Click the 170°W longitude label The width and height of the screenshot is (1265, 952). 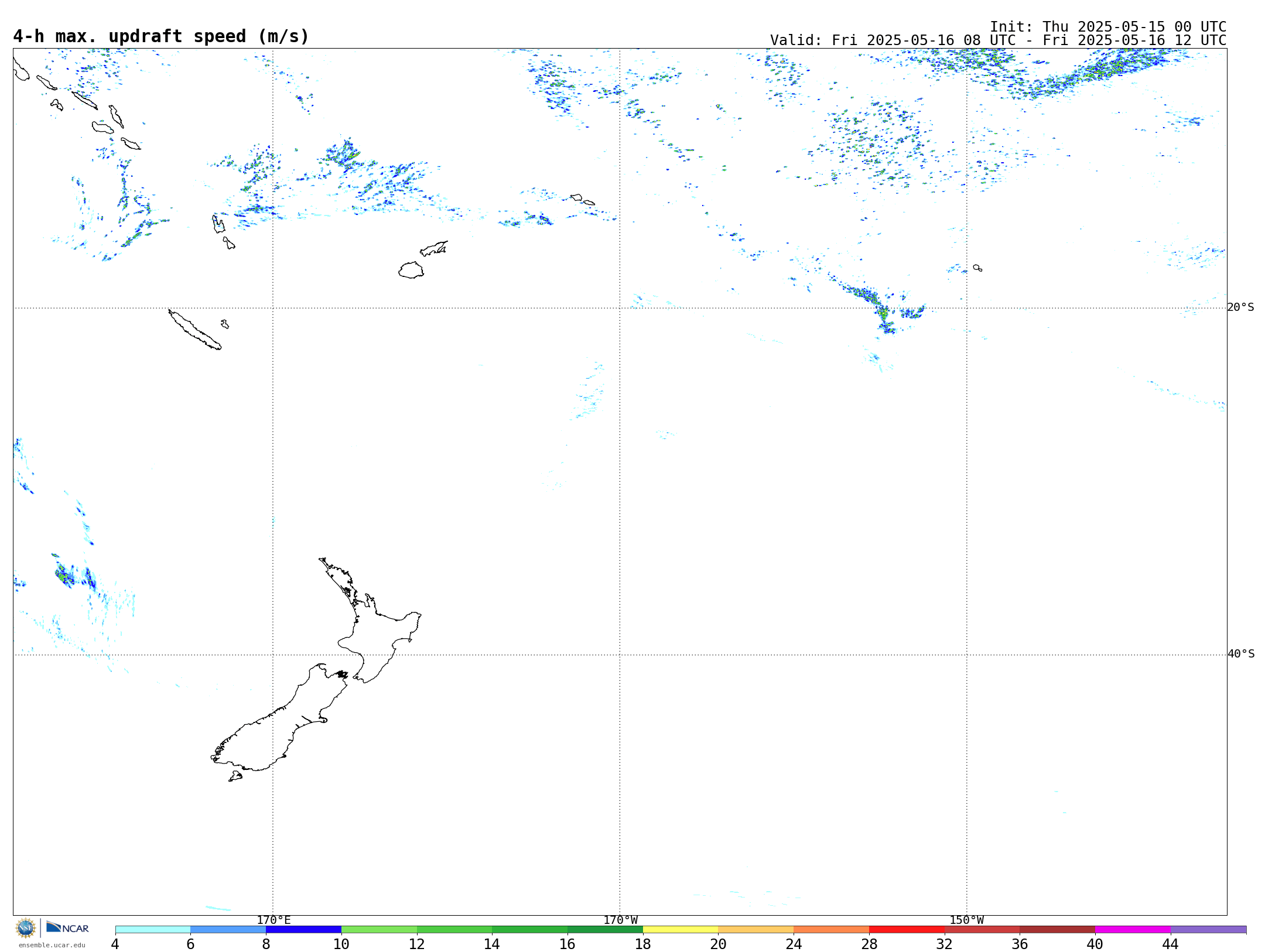click(x=620, y=920)
